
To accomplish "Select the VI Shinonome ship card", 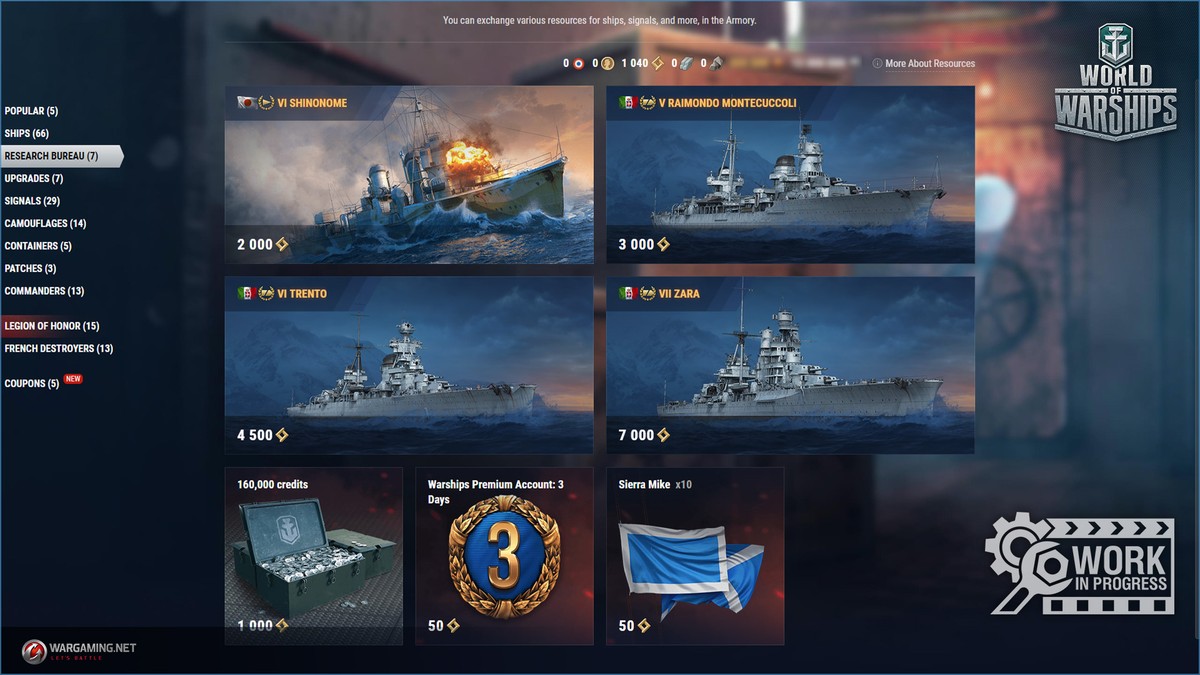I will point(409,175).
